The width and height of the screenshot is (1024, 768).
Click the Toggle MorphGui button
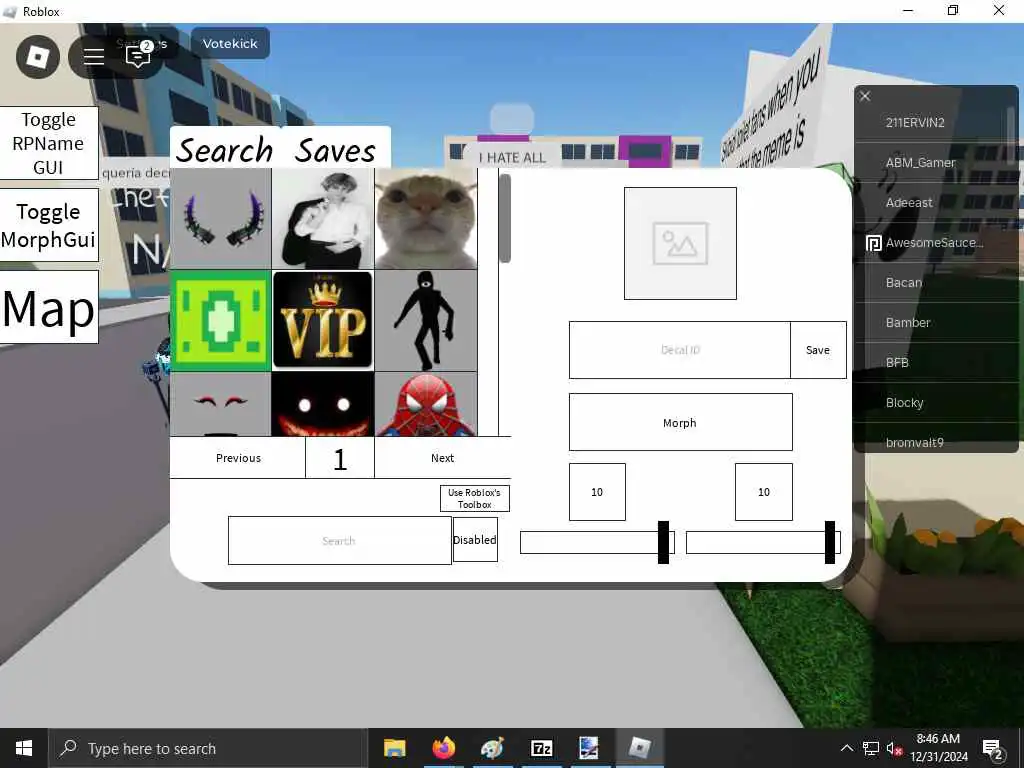point(49,225)
